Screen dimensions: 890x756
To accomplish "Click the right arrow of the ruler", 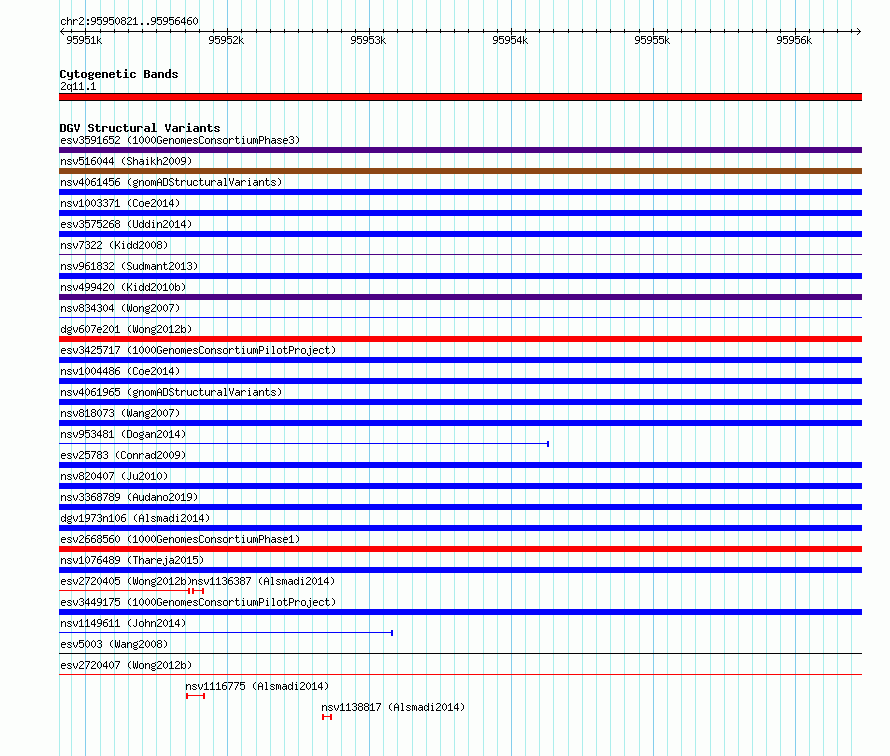I will [x=858, y=31].
